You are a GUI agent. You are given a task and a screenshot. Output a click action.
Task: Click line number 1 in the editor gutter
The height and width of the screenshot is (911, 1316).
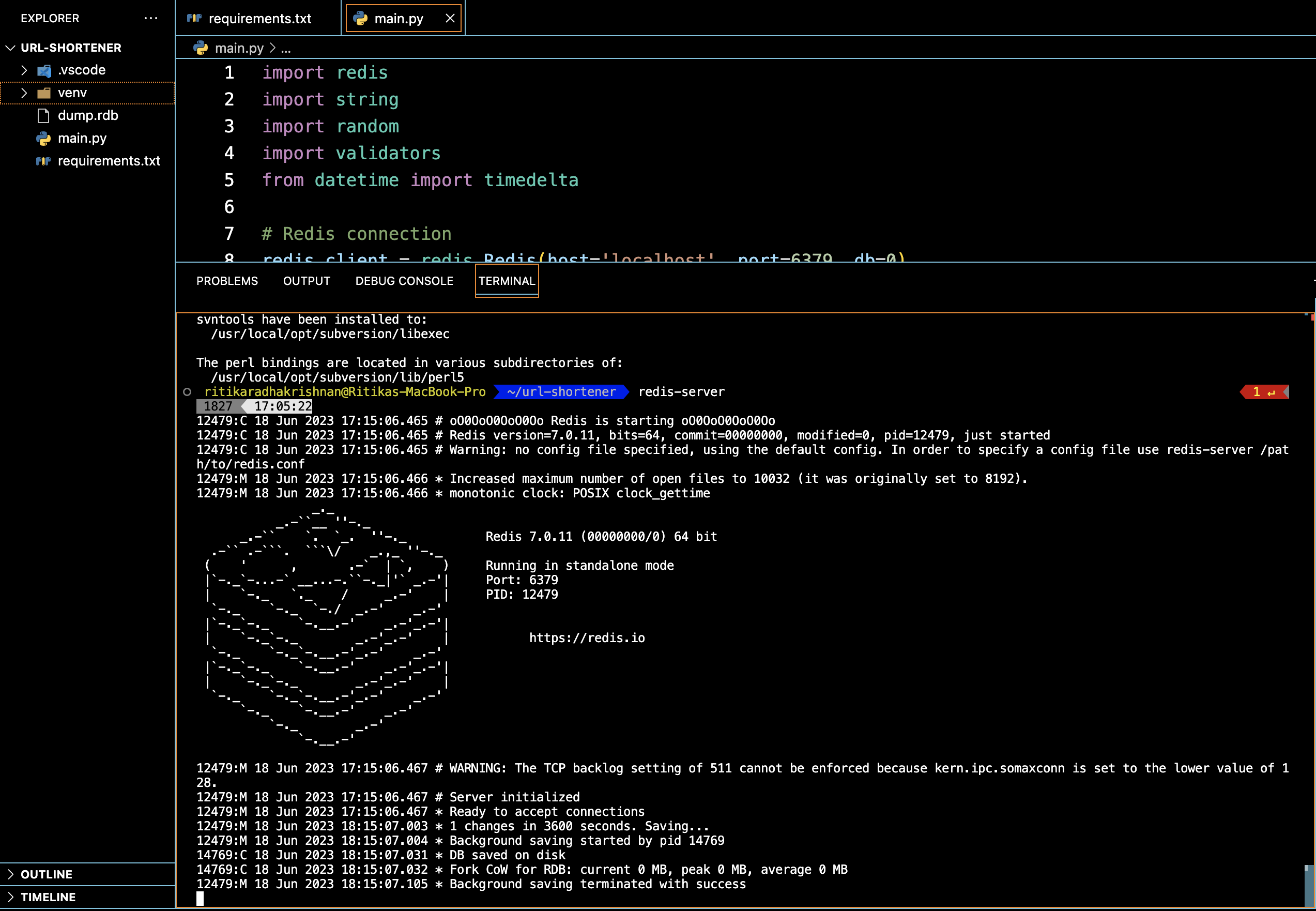pyautogui.click(x=229, y=73)
